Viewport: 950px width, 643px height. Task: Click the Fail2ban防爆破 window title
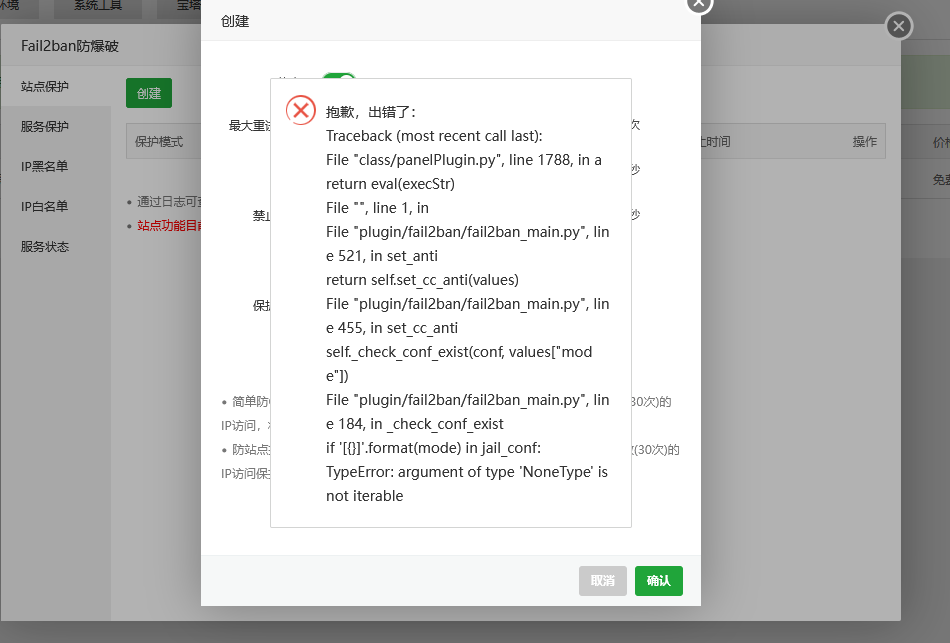[x=70, y=46]
